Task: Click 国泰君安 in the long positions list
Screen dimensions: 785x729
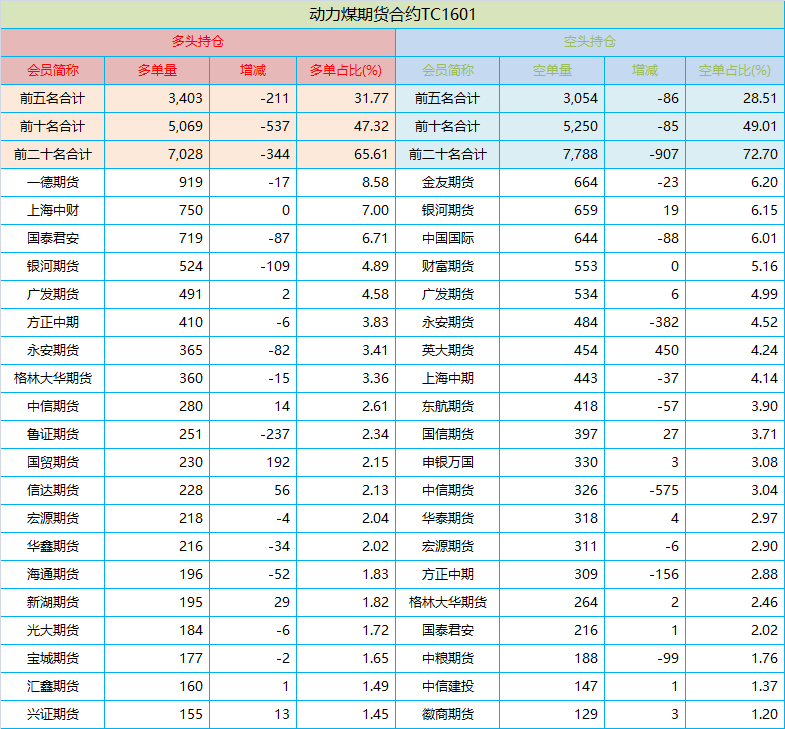Action: pos(53,238)
